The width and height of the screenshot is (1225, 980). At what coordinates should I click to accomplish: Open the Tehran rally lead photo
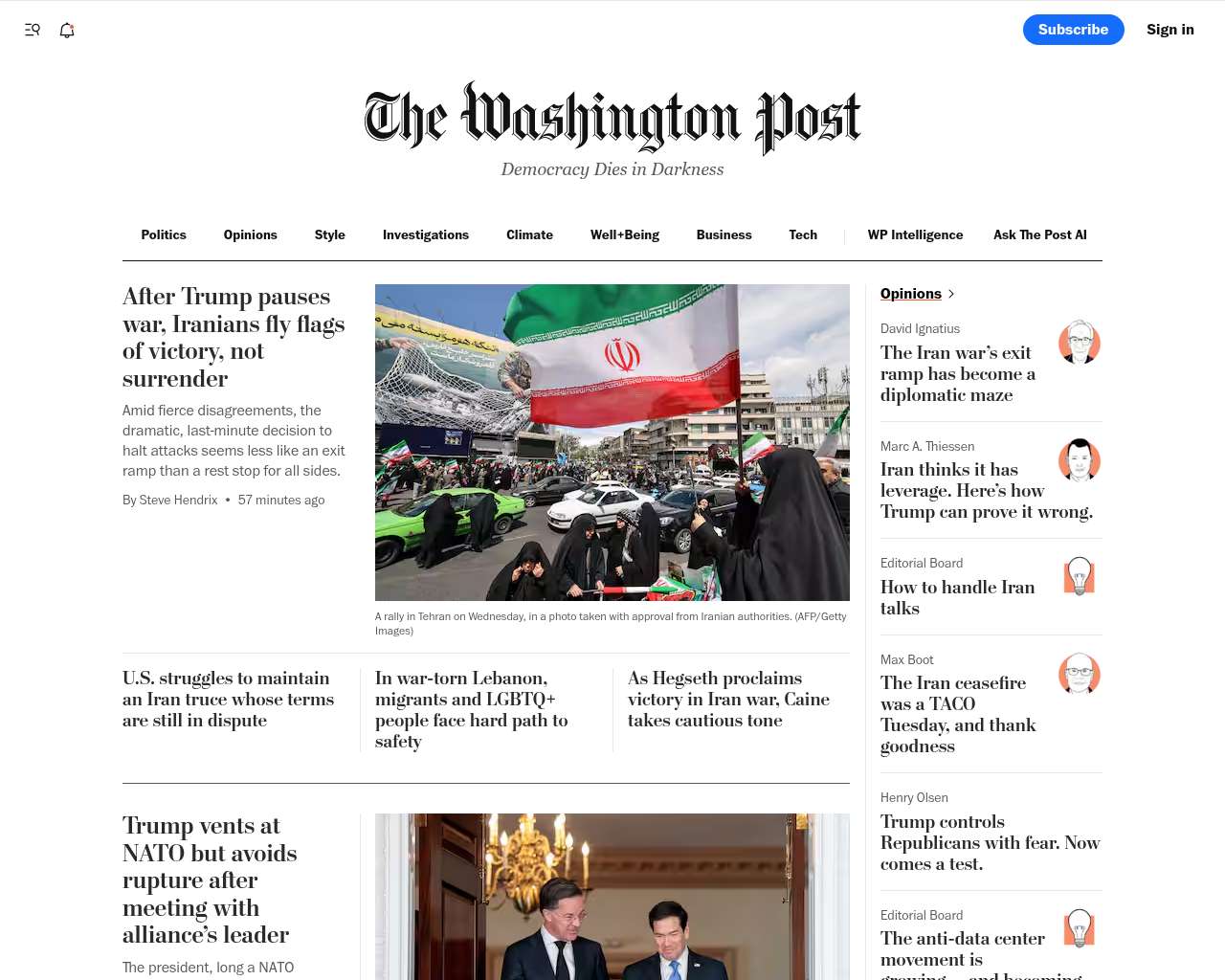tap(612, 442)
